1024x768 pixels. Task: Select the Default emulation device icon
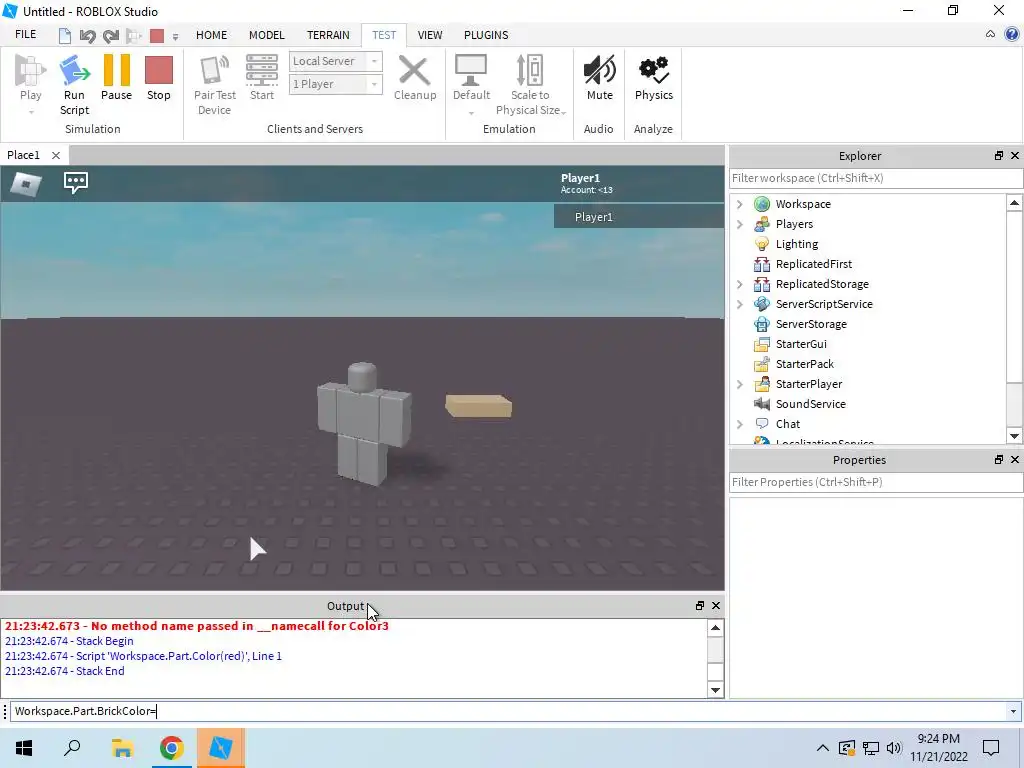click(471, 71)
